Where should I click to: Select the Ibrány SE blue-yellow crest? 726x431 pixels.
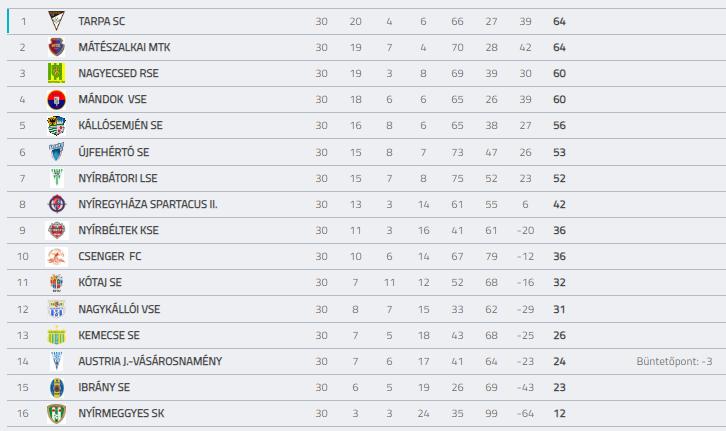(x=56, y=388)
